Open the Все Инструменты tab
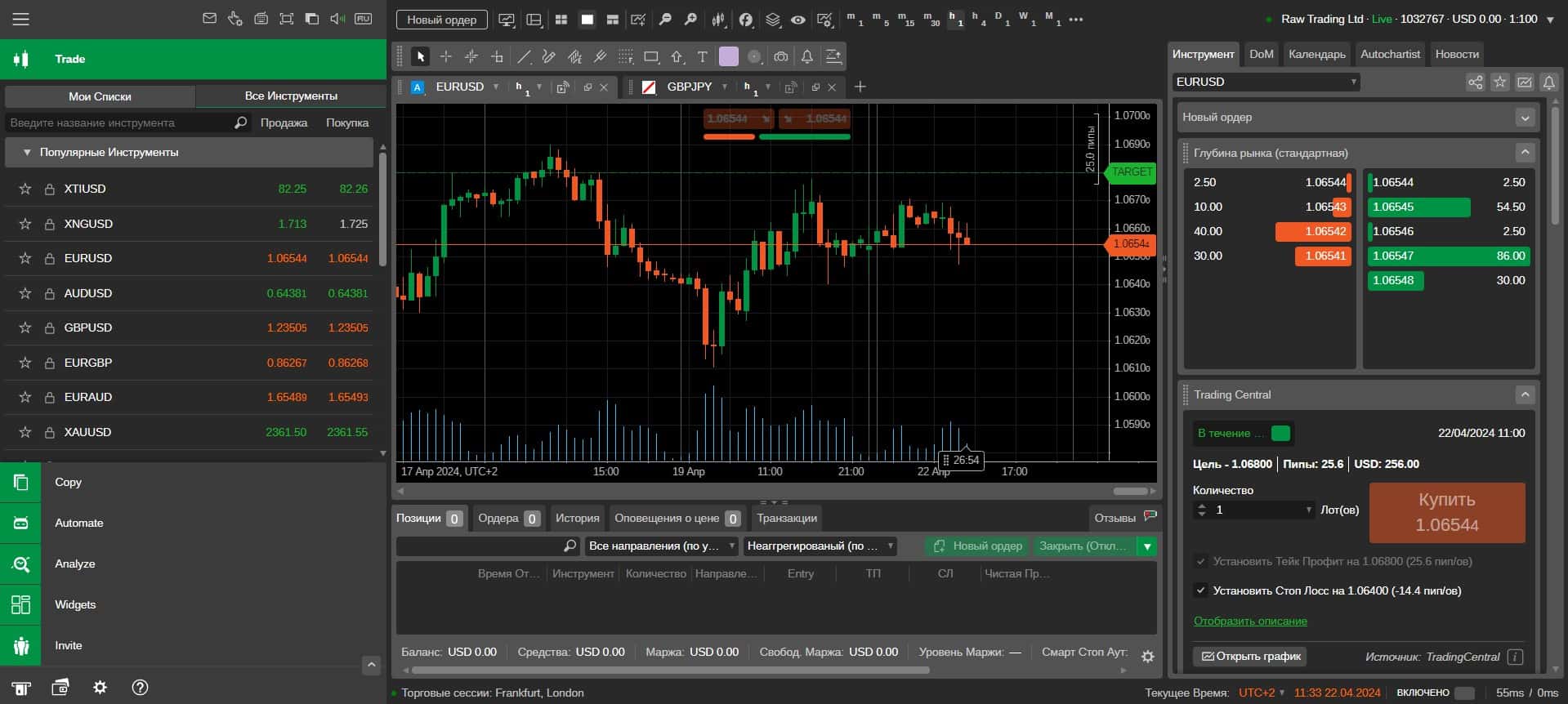The height and width of the screenshot is (704, 1568). tap(291, 96)
